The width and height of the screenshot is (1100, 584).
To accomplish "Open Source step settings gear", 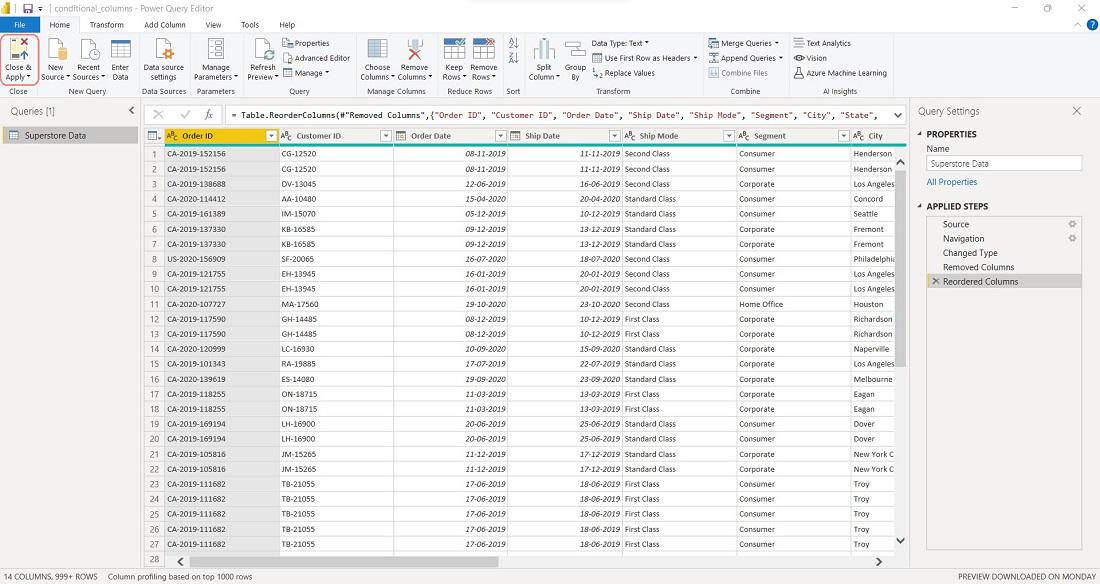I will 1072,224.
